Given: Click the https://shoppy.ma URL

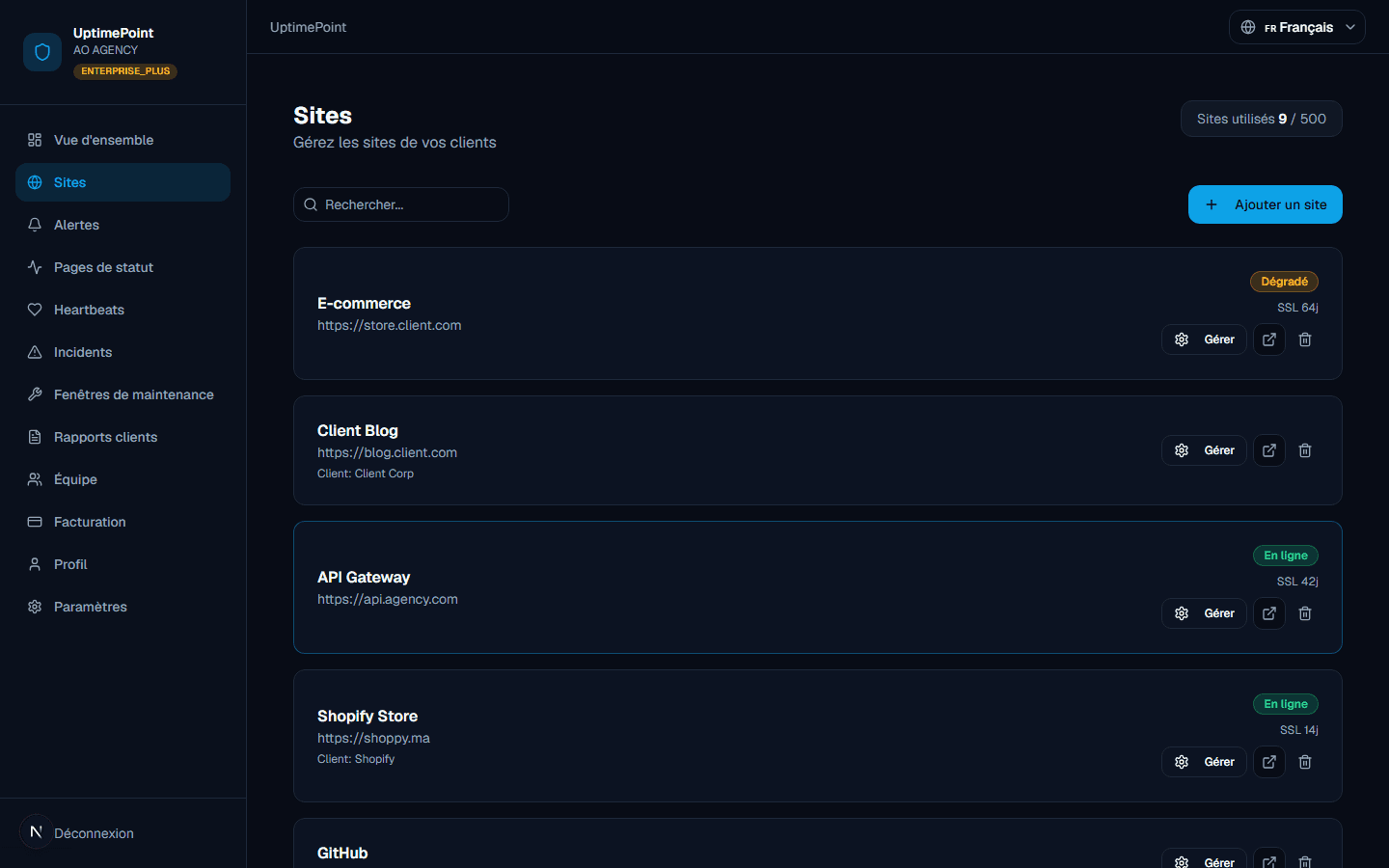Looking at the screenshot, I should (374, 738).
